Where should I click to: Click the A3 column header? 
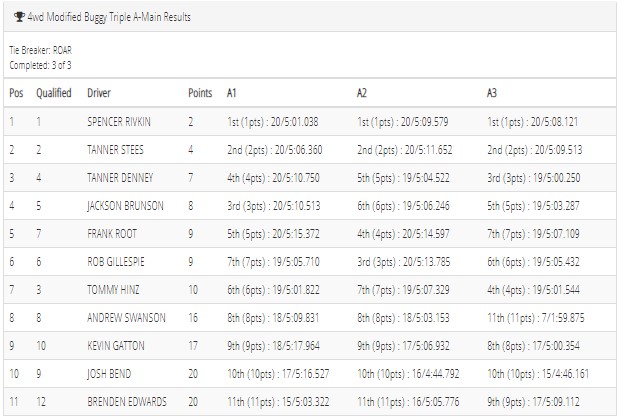point(491,93)
